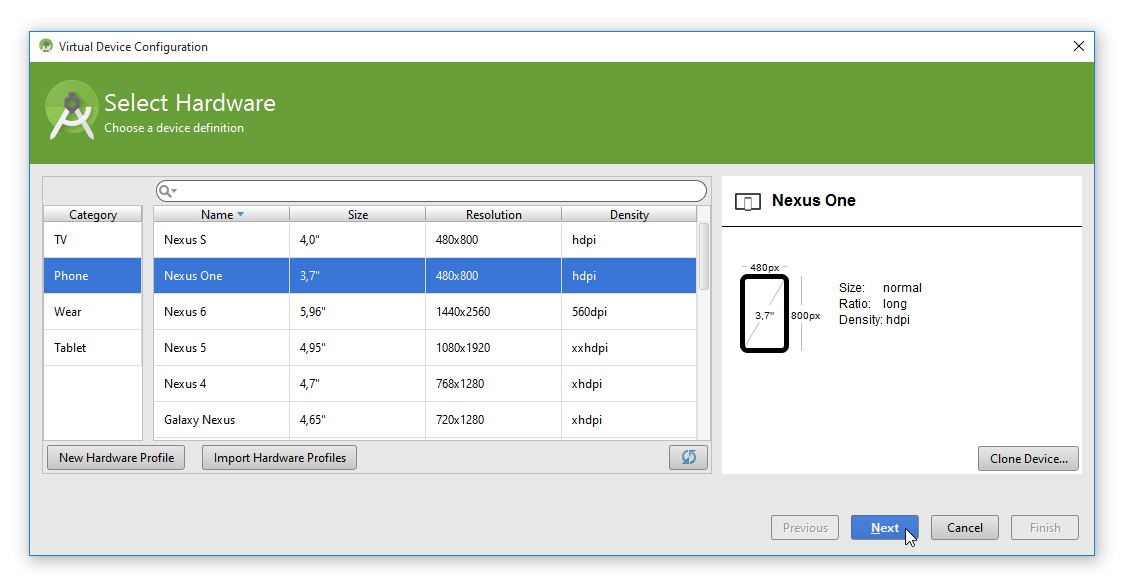This screenshot has height=581, width=1124.
Task: Select the Nexus 5 device row
Action: click(425, 347)
